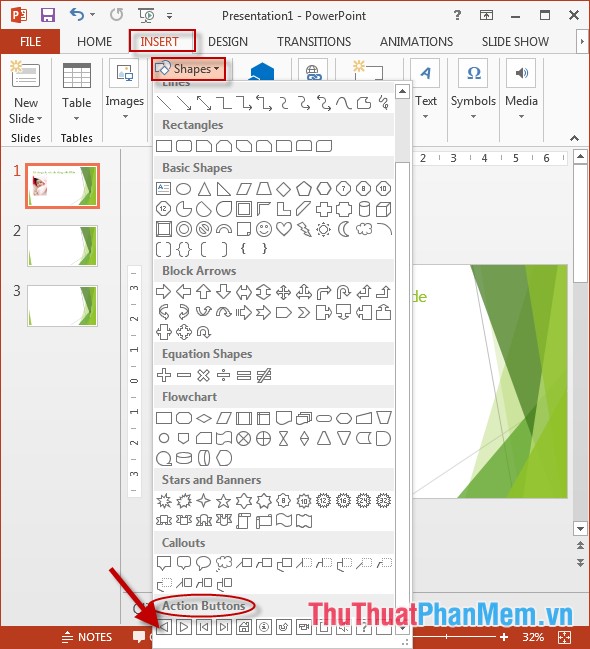590x649 pixels.
Task: Choose the Cloud Callout shape
Action: click(x=224, y=563)
